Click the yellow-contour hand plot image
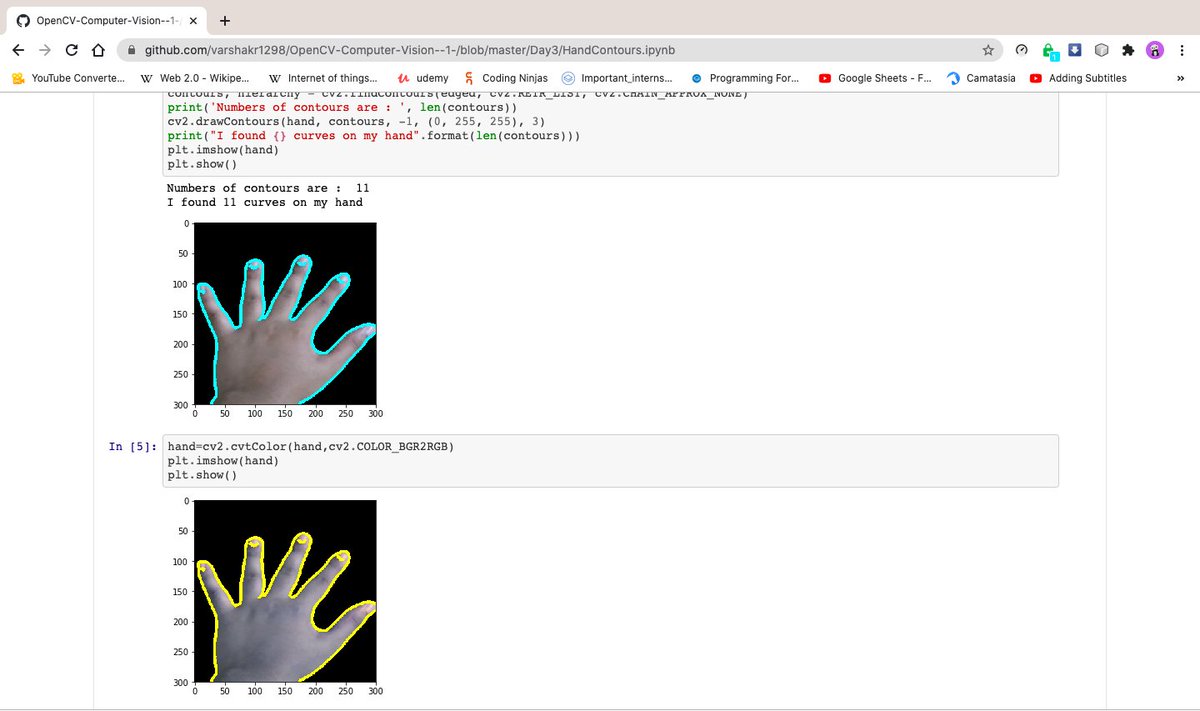 click(285, 592)
